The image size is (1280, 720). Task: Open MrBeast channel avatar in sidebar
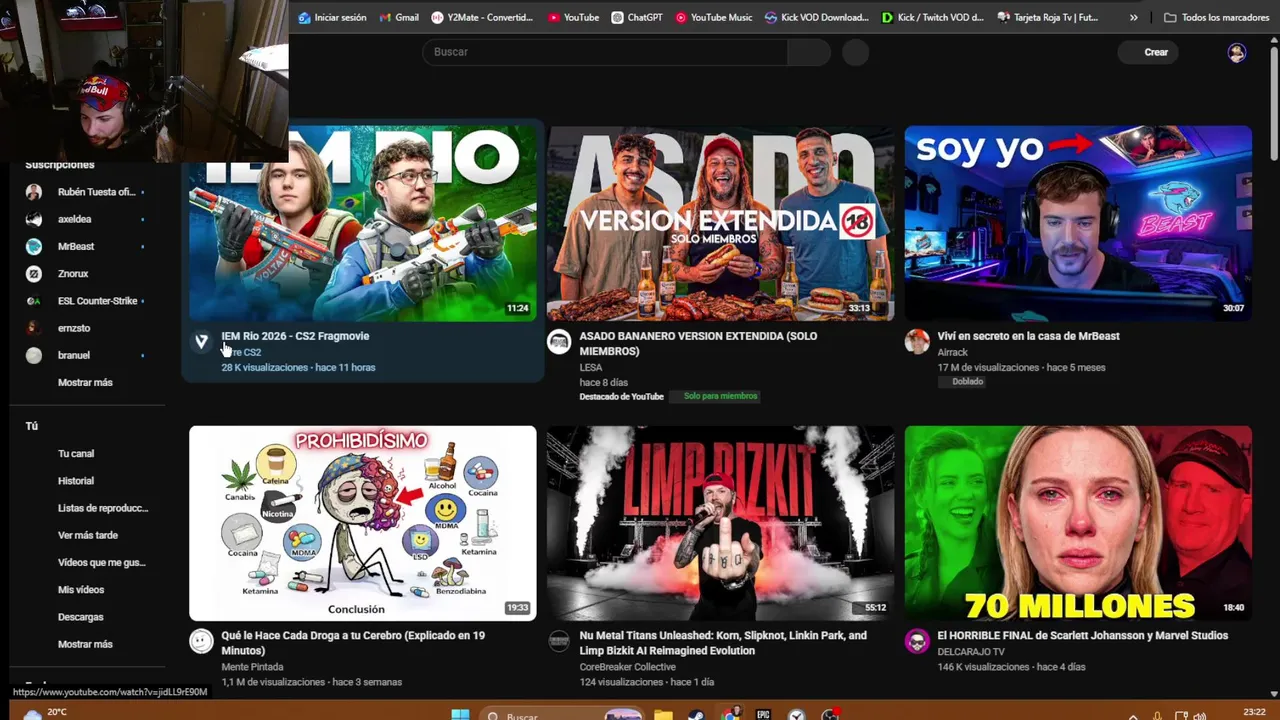tap(34, 246)
